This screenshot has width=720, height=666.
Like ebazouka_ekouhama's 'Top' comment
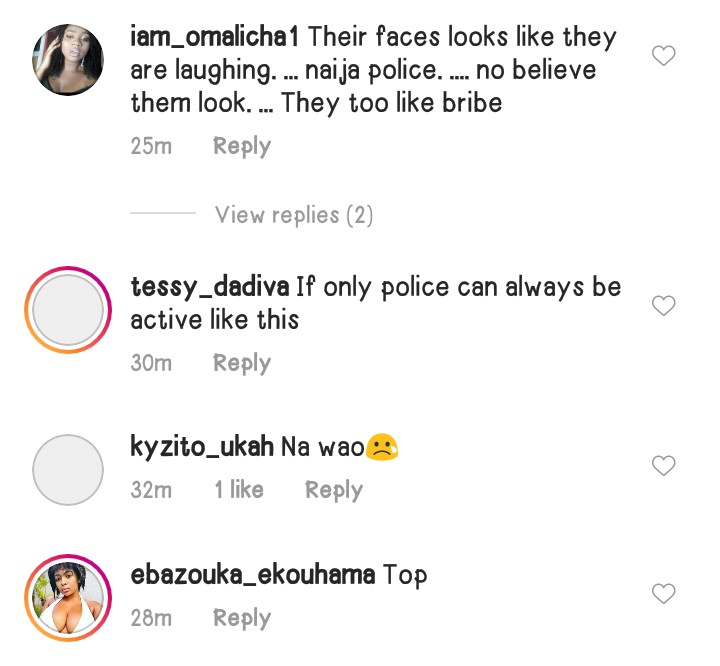[x=663, y=594]
